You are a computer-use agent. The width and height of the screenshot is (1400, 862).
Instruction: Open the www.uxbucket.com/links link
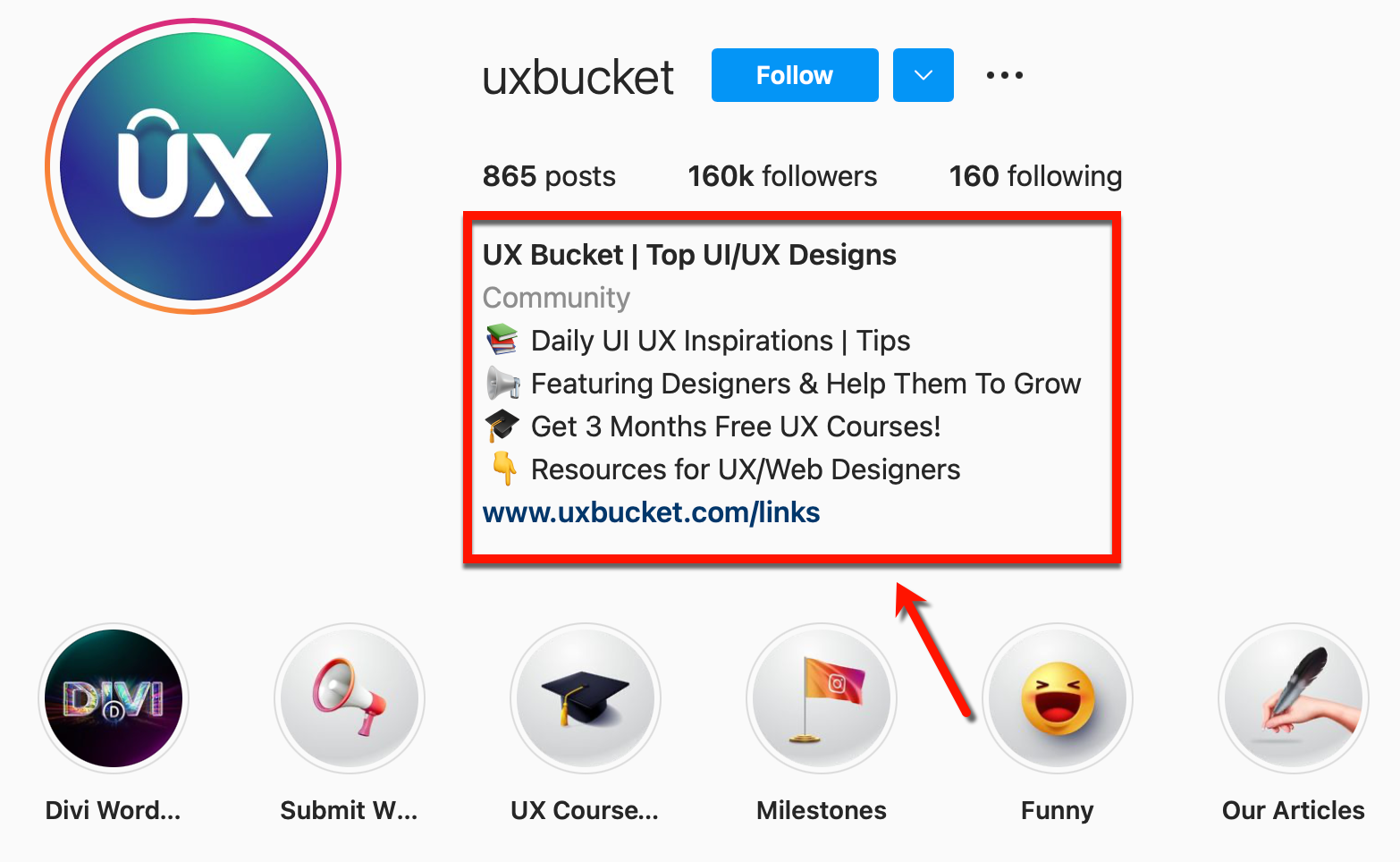pos(651,512)
